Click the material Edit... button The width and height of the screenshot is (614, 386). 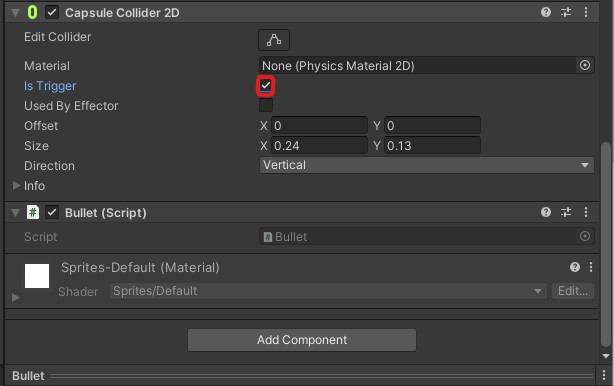click(573, 291)
